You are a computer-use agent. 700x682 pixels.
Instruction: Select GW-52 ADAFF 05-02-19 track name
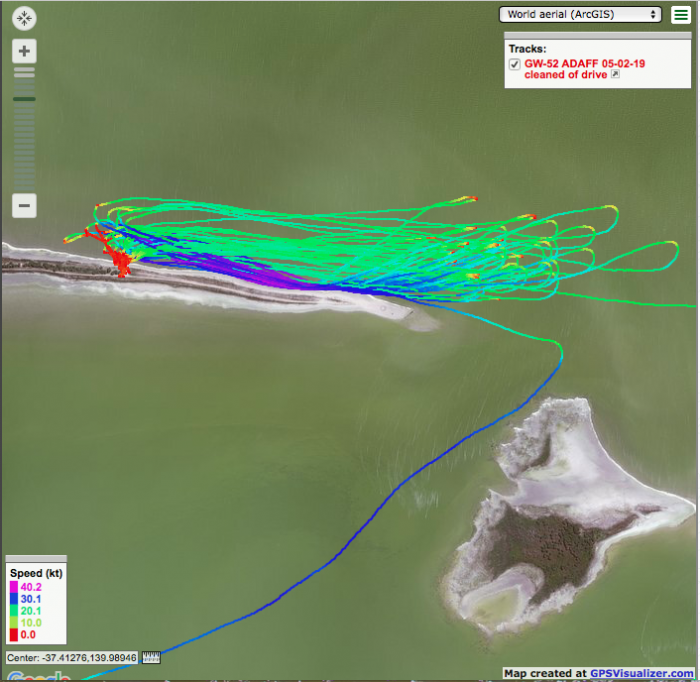pyautogui.click(x=580, y=63)
